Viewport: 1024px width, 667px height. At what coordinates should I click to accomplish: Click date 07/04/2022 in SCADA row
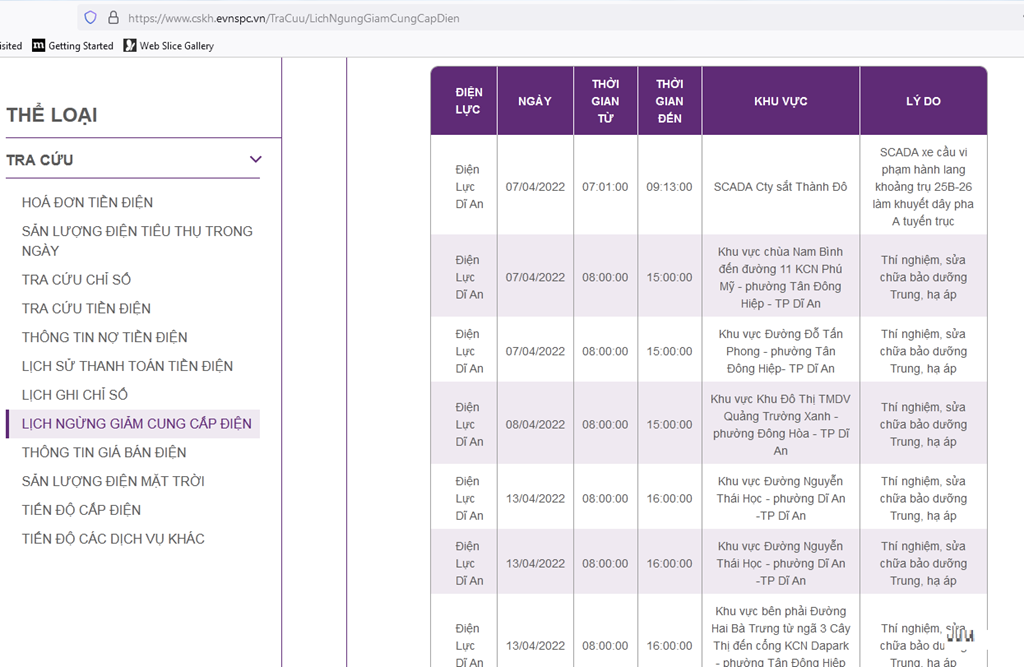(535, 187)
